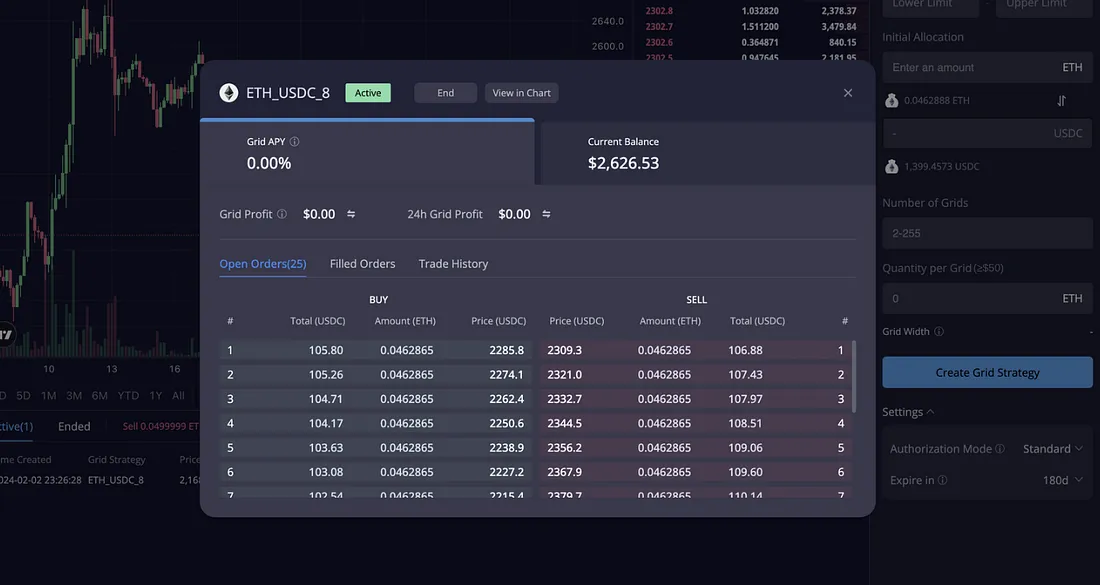Click the Grid APY value 0.00%
Viewport: 1100px width, 585px height.
[269, 163]
